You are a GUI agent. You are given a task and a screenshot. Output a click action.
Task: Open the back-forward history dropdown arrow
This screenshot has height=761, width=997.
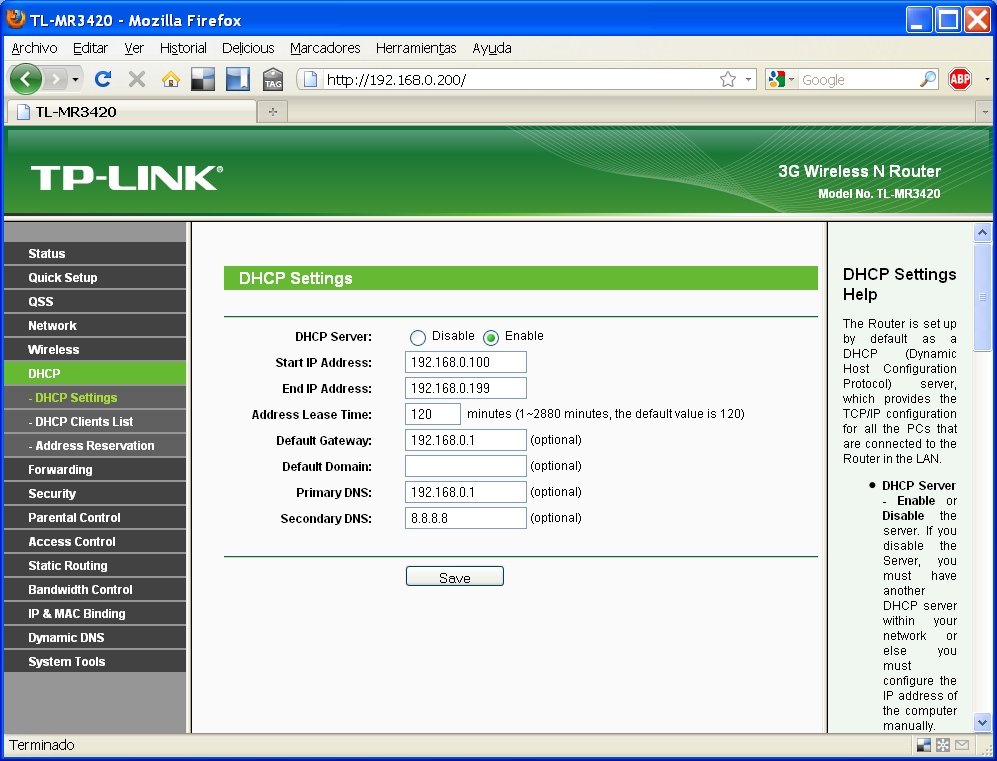(75, 79)
